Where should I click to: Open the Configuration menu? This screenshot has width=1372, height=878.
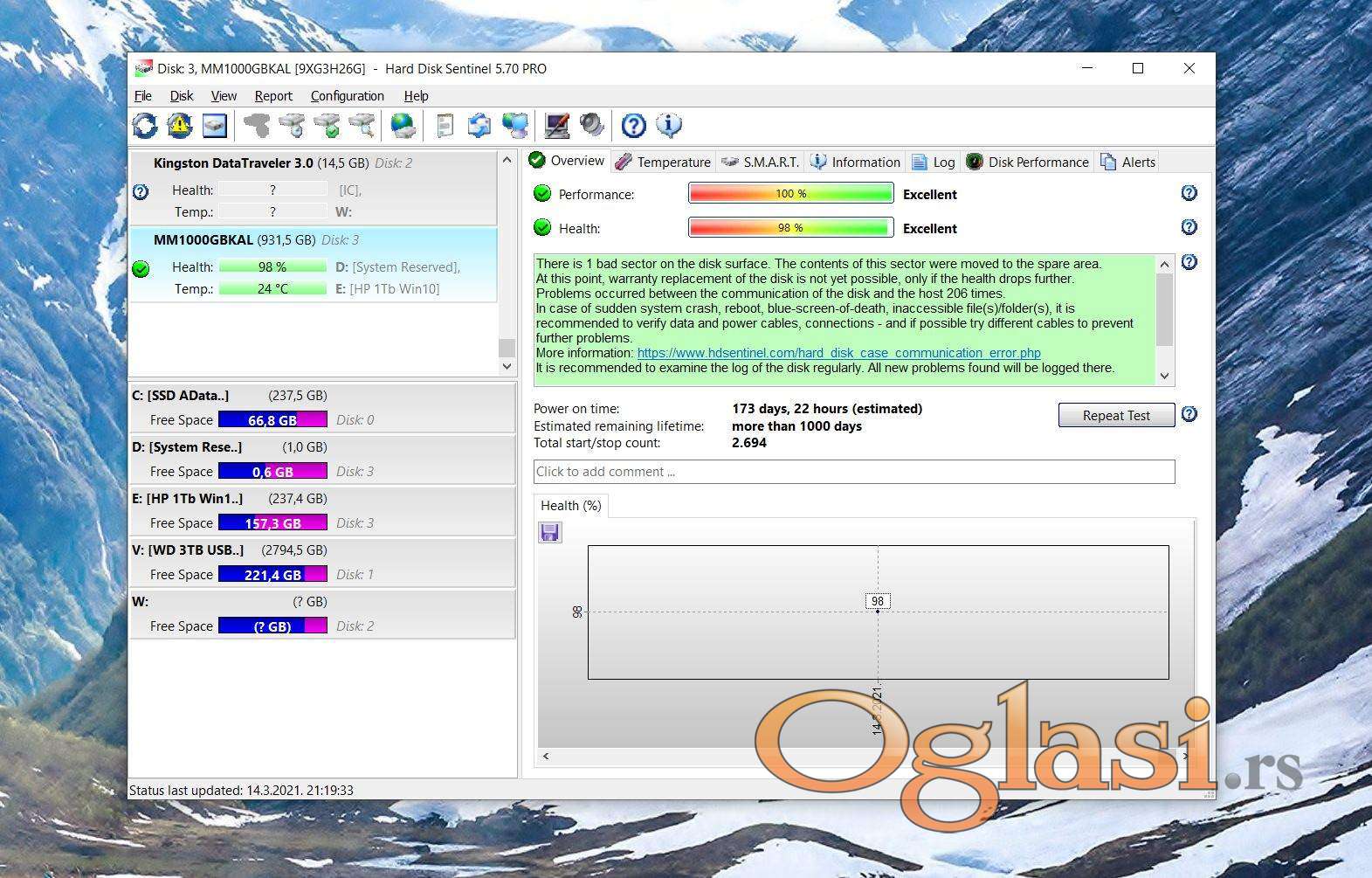coord(347,96)
